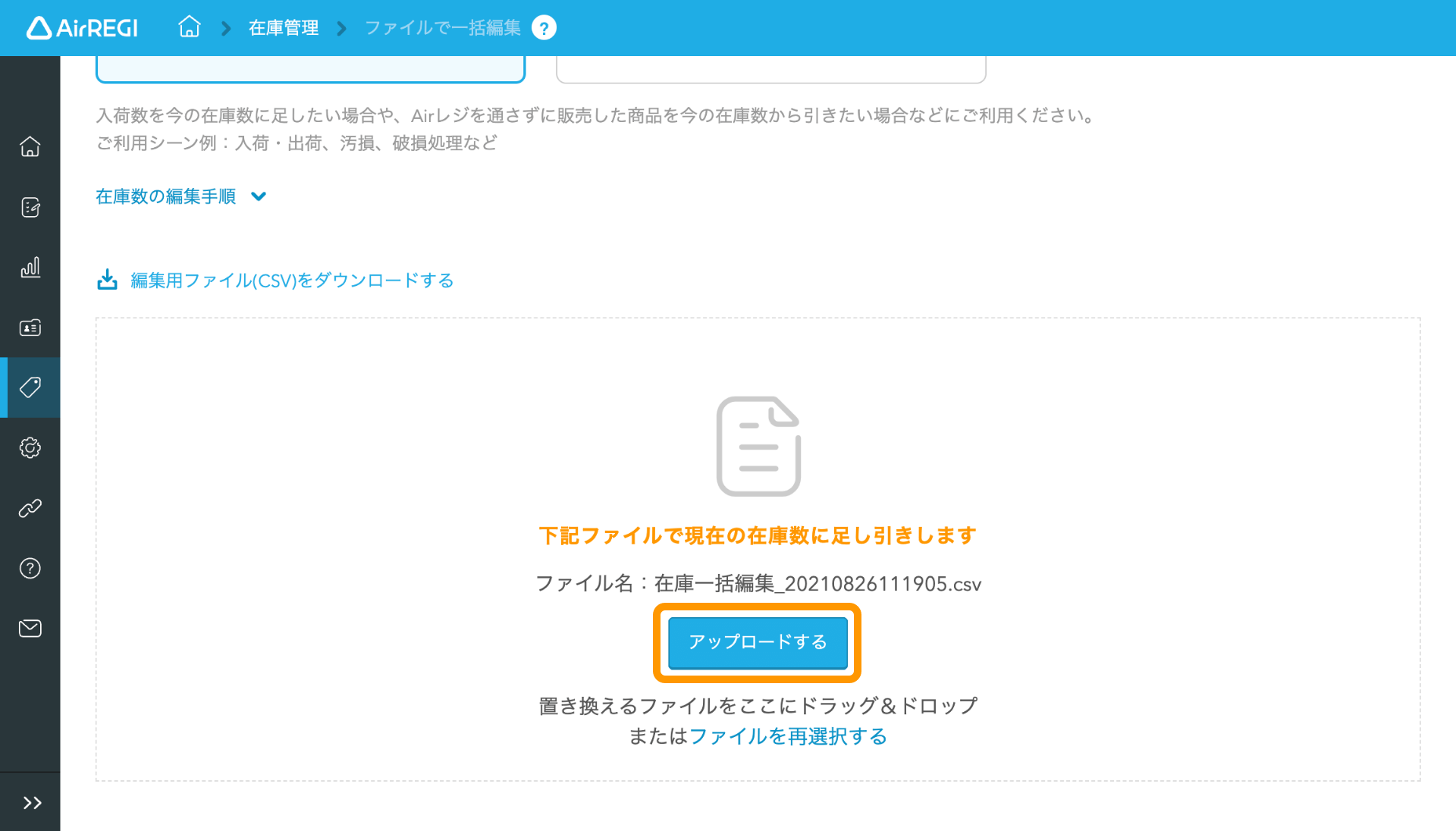Open the settings gear icon
The width and height of the screenshot is (1456, 831).
click(29, 448)
